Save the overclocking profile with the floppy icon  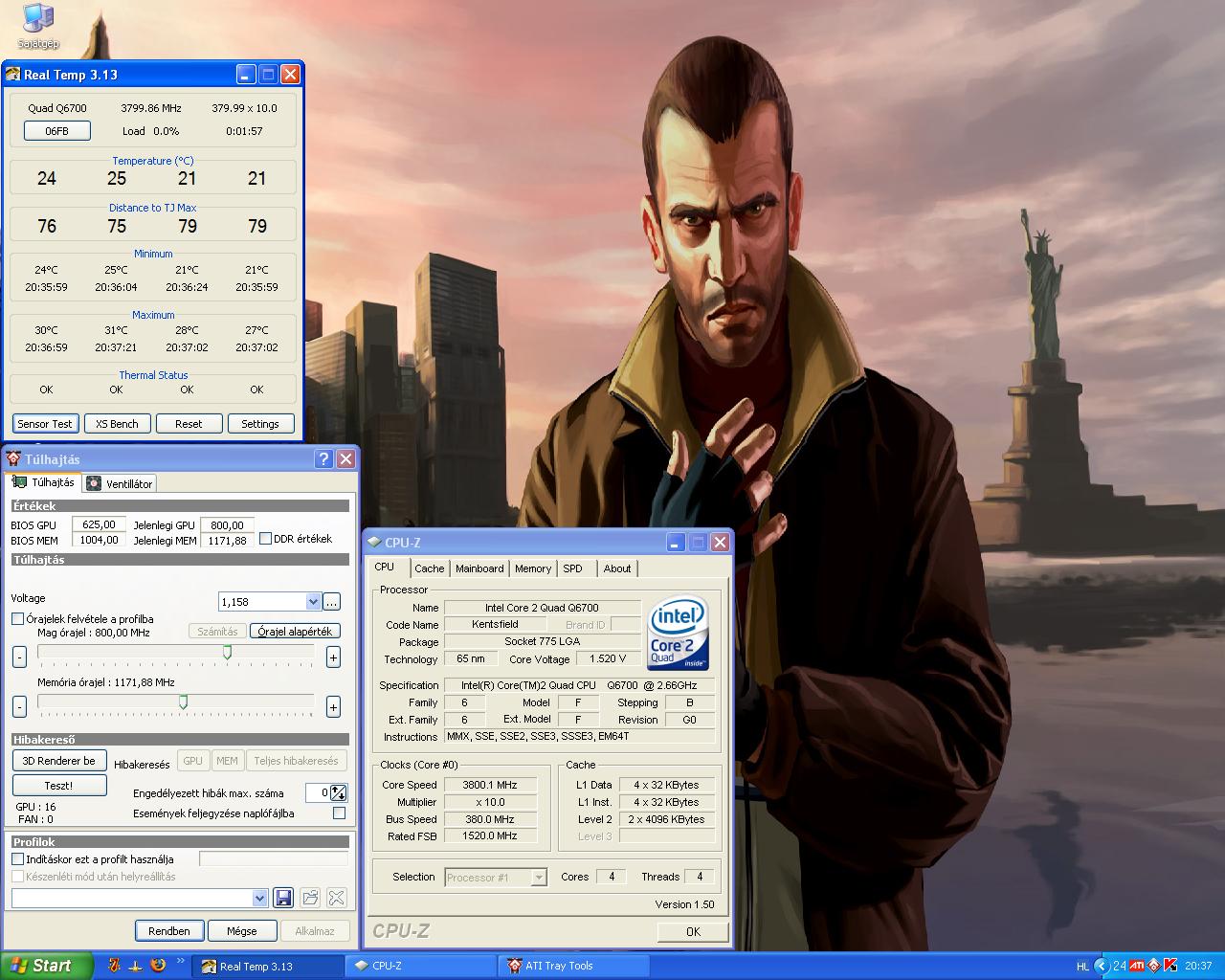click(x=283, y=898)
